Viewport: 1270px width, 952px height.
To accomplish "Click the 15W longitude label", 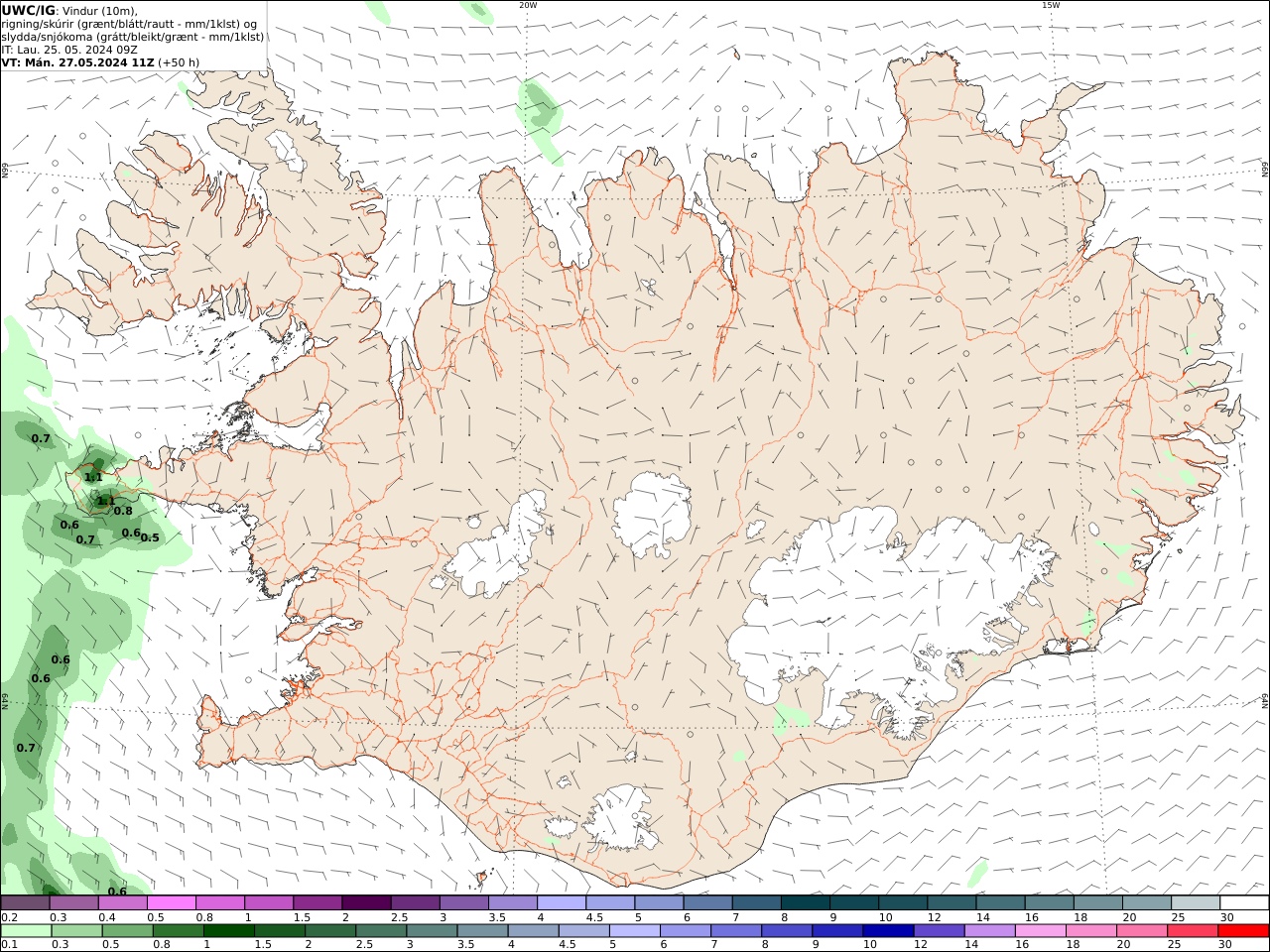I will (x=1051, y=5).
